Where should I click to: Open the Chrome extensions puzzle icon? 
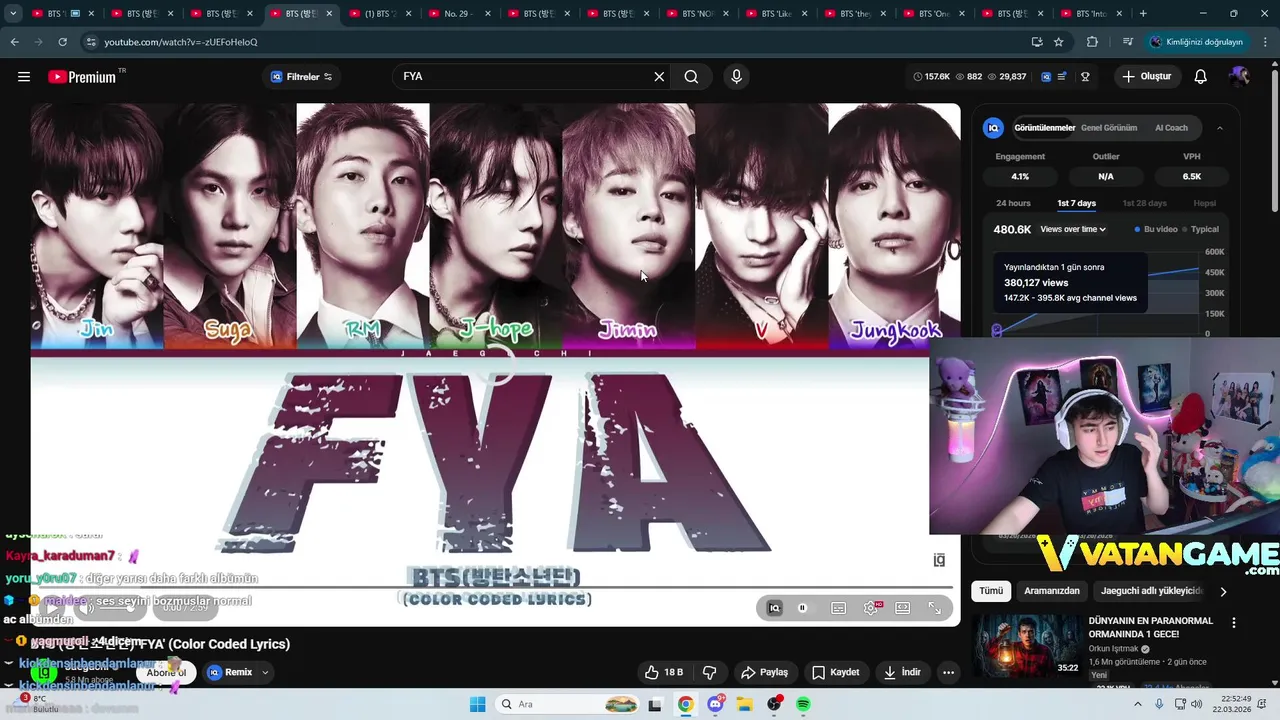click(1092, 42)
